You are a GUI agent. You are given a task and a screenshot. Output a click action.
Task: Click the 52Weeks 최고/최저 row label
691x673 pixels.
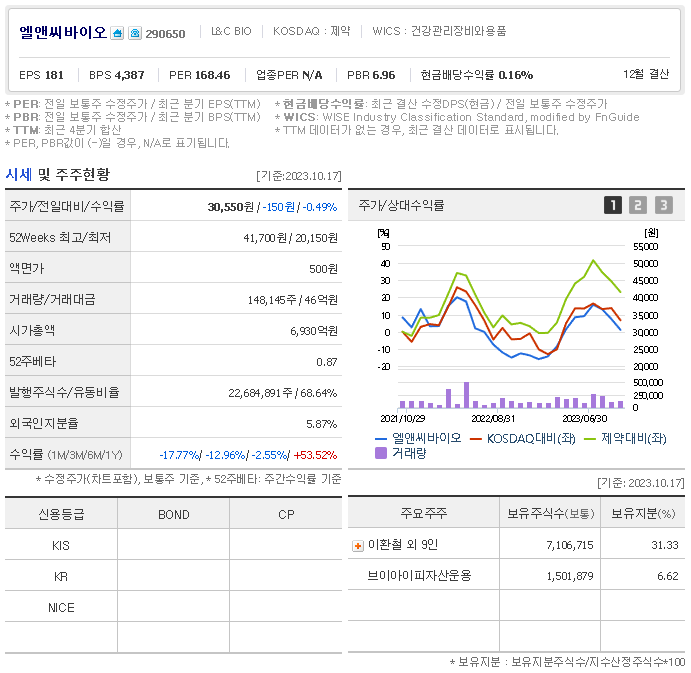pos(60,238)
